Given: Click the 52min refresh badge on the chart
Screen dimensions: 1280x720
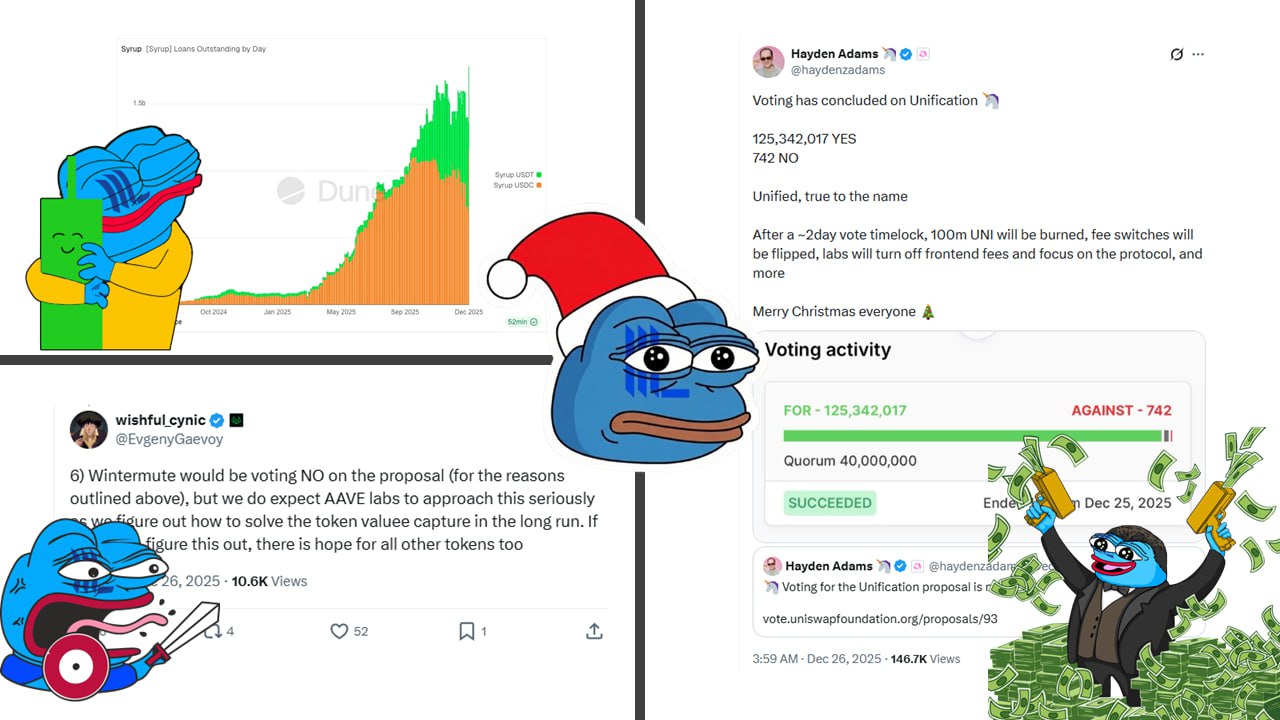Looking at the screenshot, I should (522, 322).
